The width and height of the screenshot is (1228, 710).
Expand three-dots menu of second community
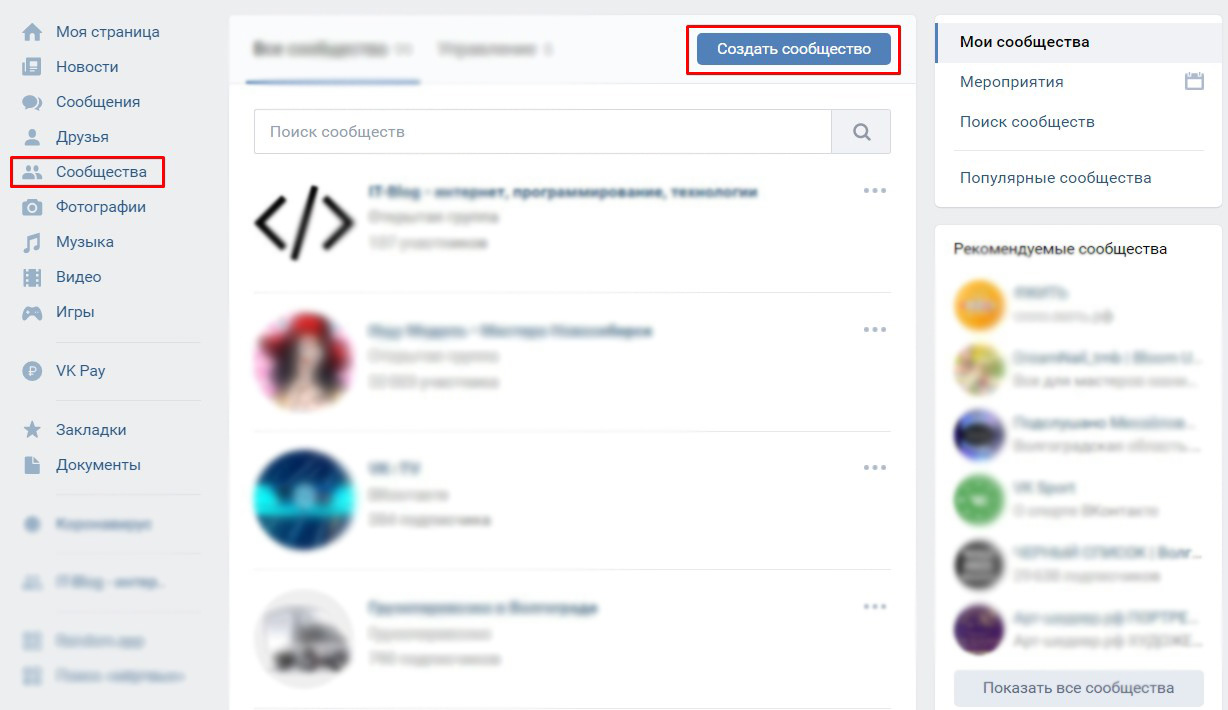(x=875, y=330)
